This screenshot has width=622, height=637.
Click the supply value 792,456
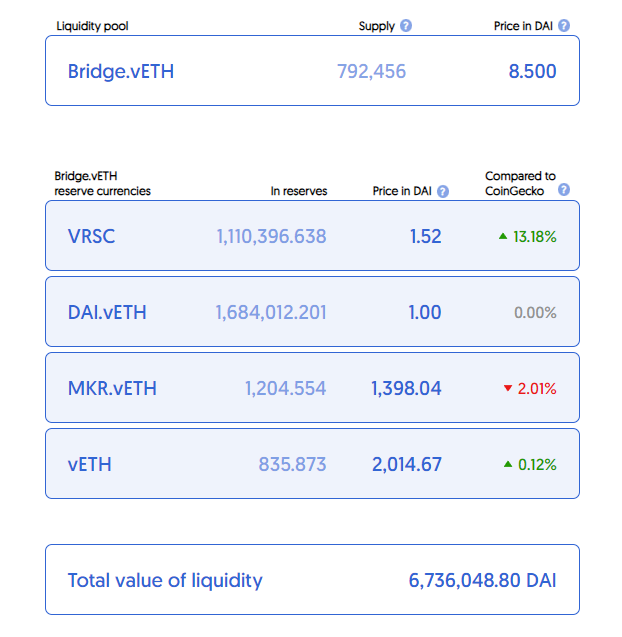point(371,72)
